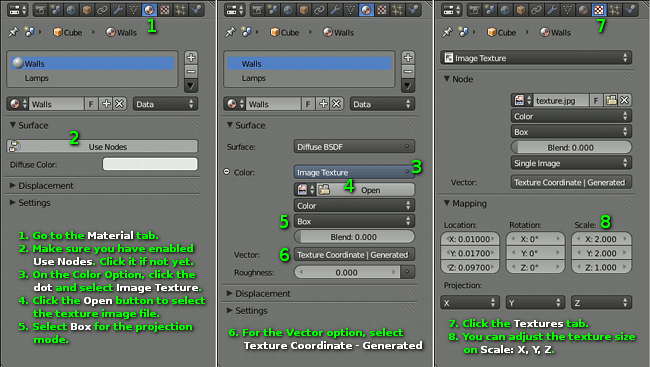Select the Lamps slot in the left panel

coord(92,78)
